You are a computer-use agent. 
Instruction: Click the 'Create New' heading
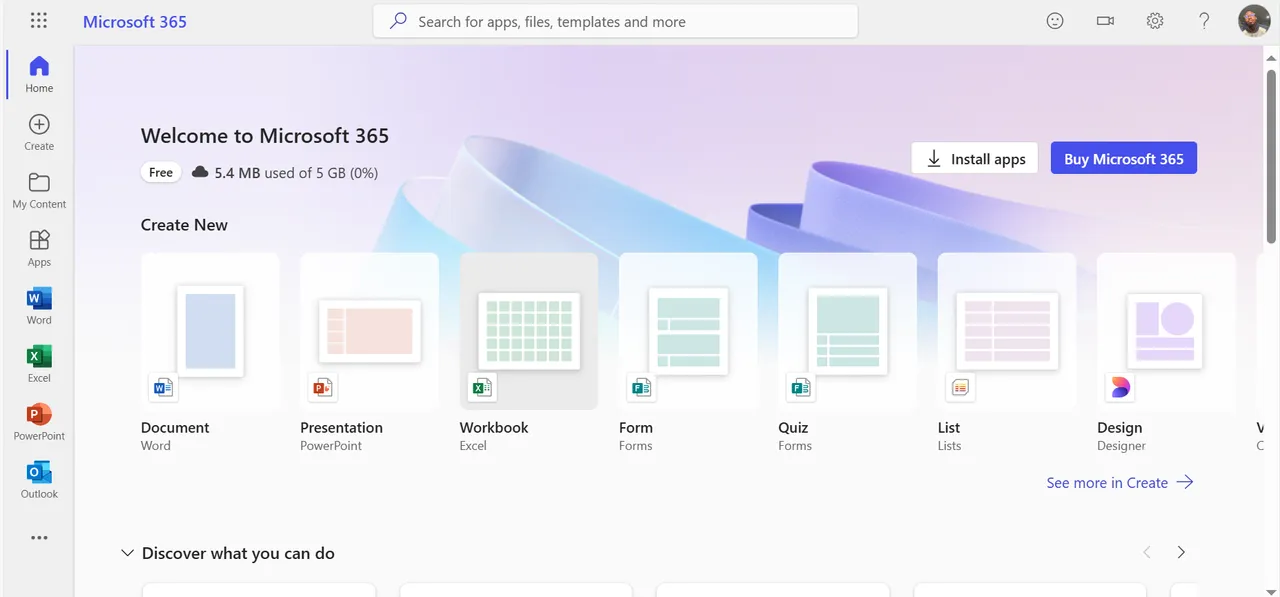point(184,224)
